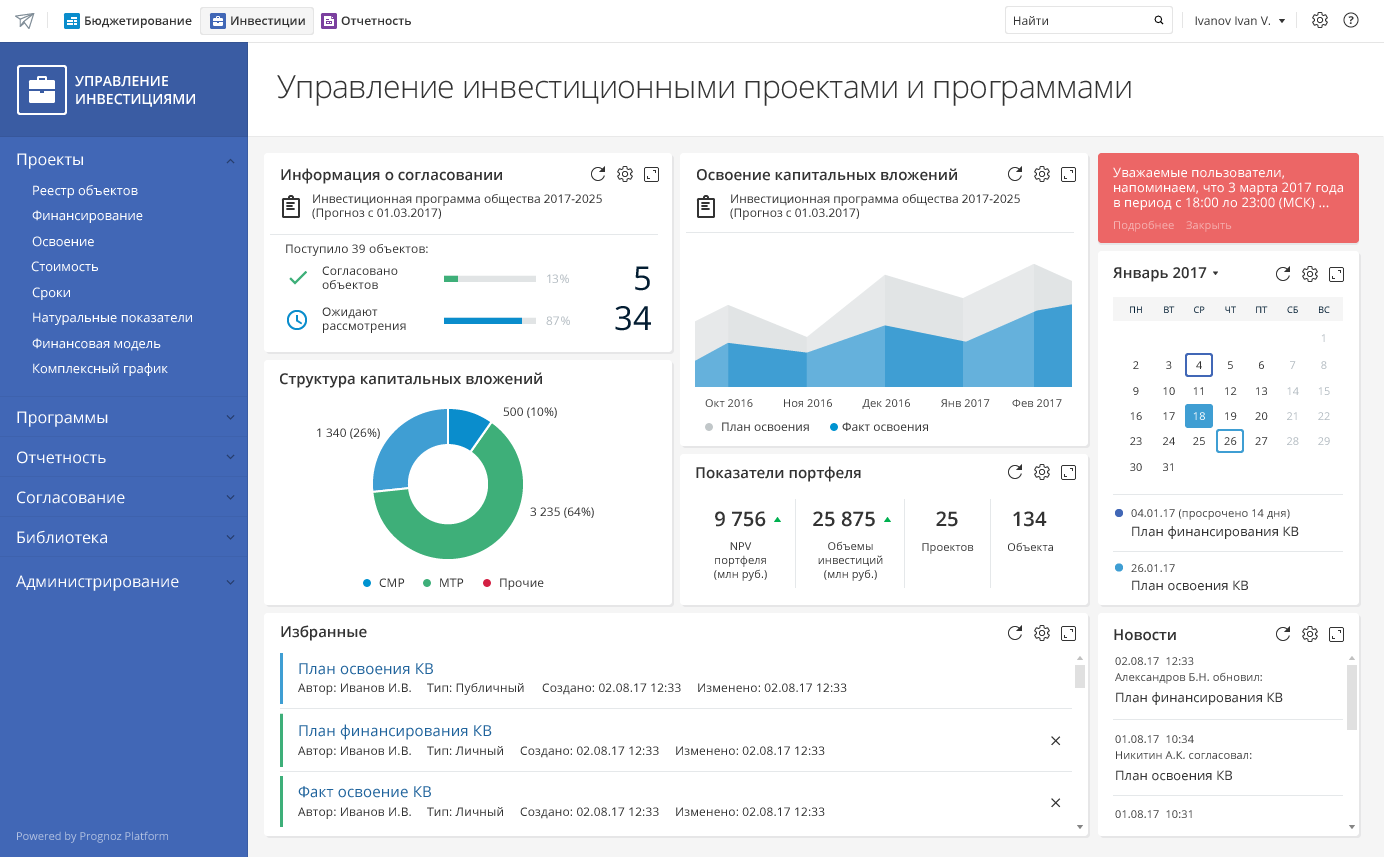Select date 26 in the January calendar
The image size is (1384, 857).
(1229, 441)
